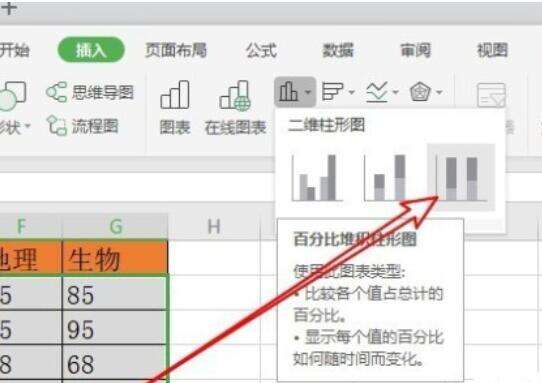Choose the 100% stacked column chart thumbnail
542x383 pixels.
pos(461,177)
